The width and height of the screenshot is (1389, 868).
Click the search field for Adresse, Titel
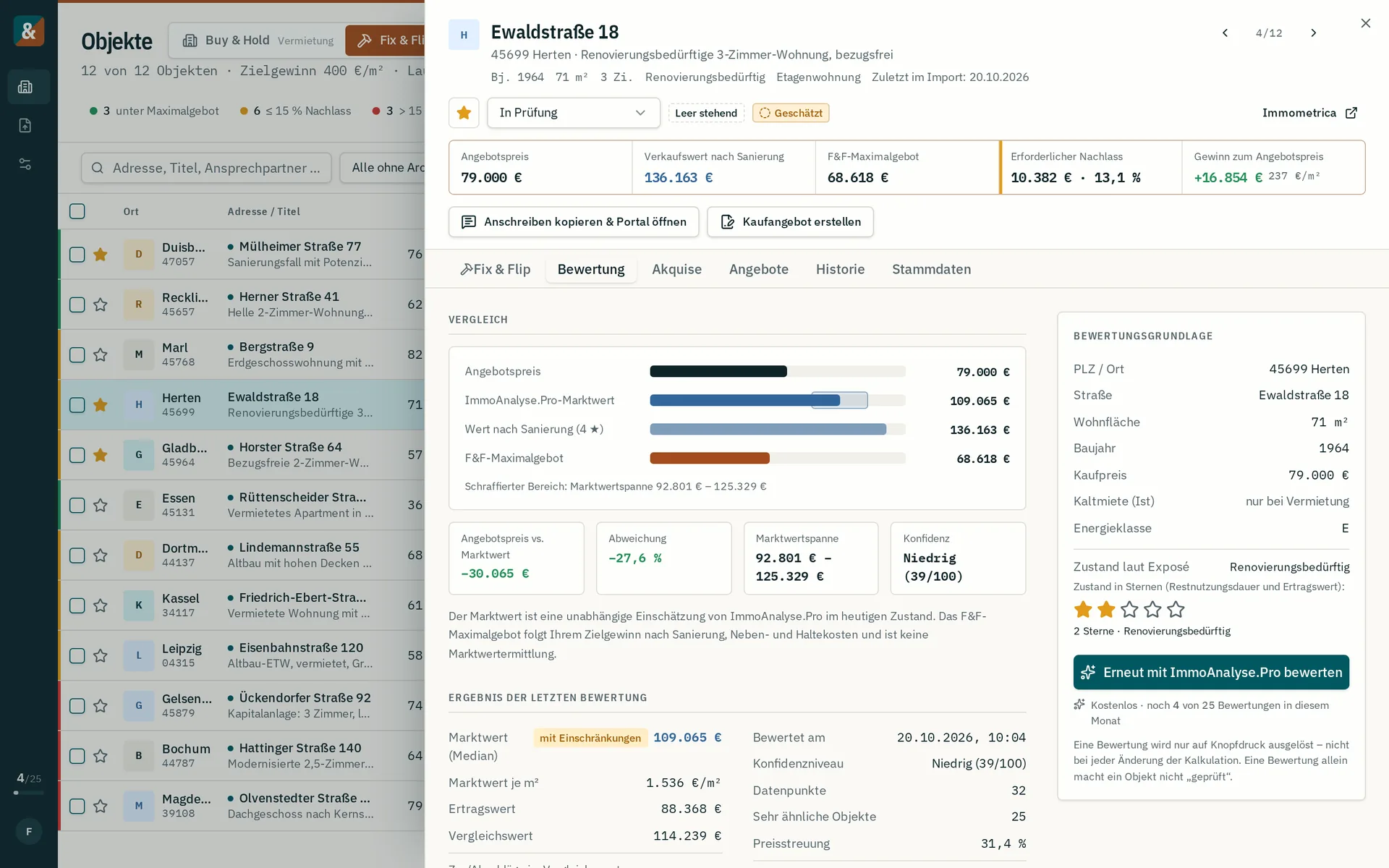point(206,168)
